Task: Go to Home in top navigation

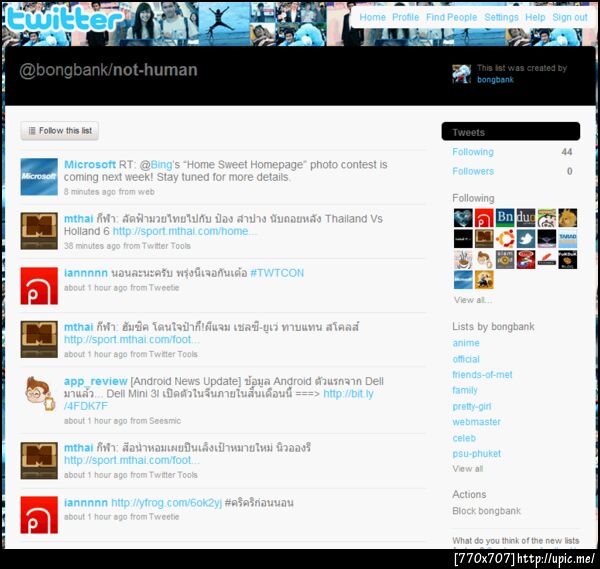Action: (372, 17)
